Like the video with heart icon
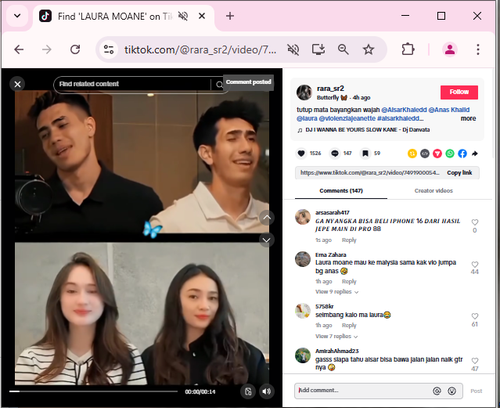This screenshot has width=500, height=408. coord(301,153)
